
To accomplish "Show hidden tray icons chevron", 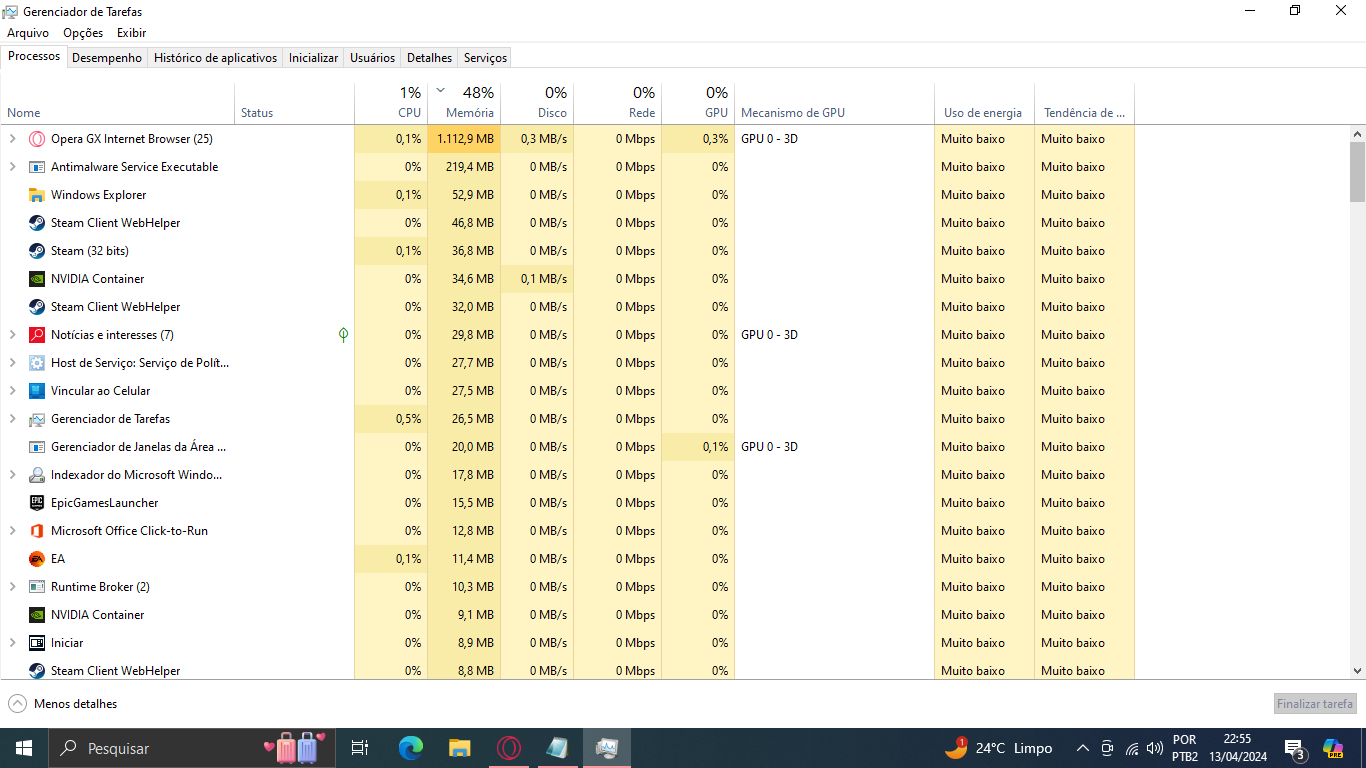I will 1083,748.
